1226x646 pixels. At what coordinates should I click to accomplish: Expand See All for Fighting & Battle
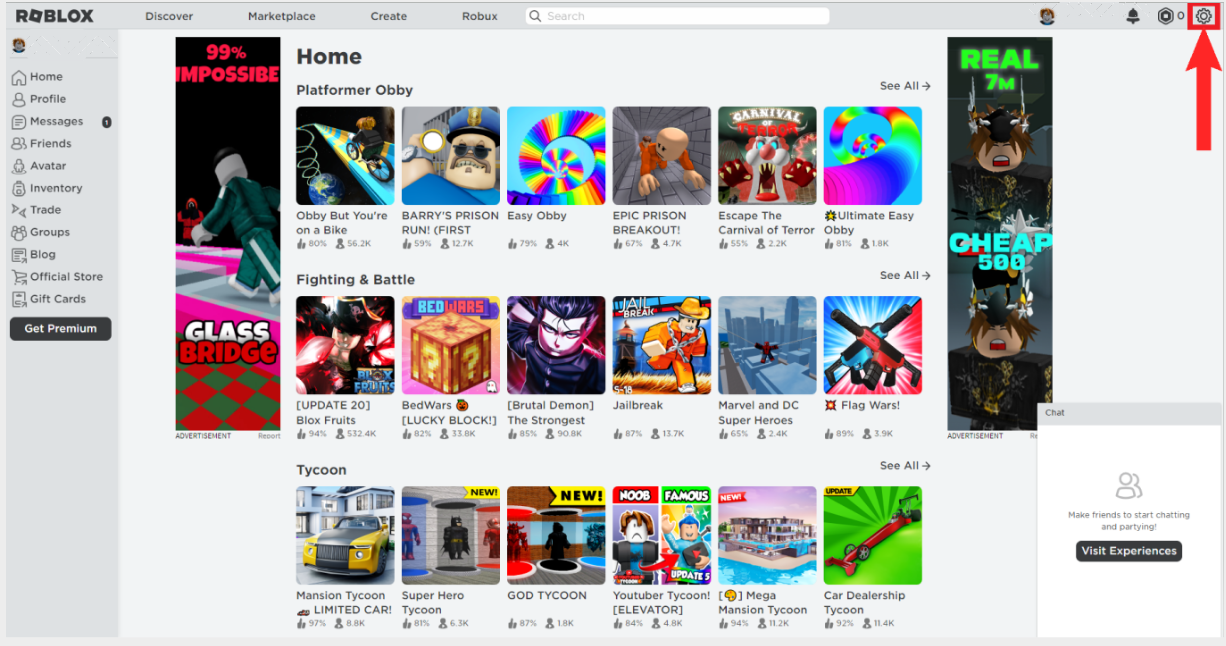click(905, 275)
